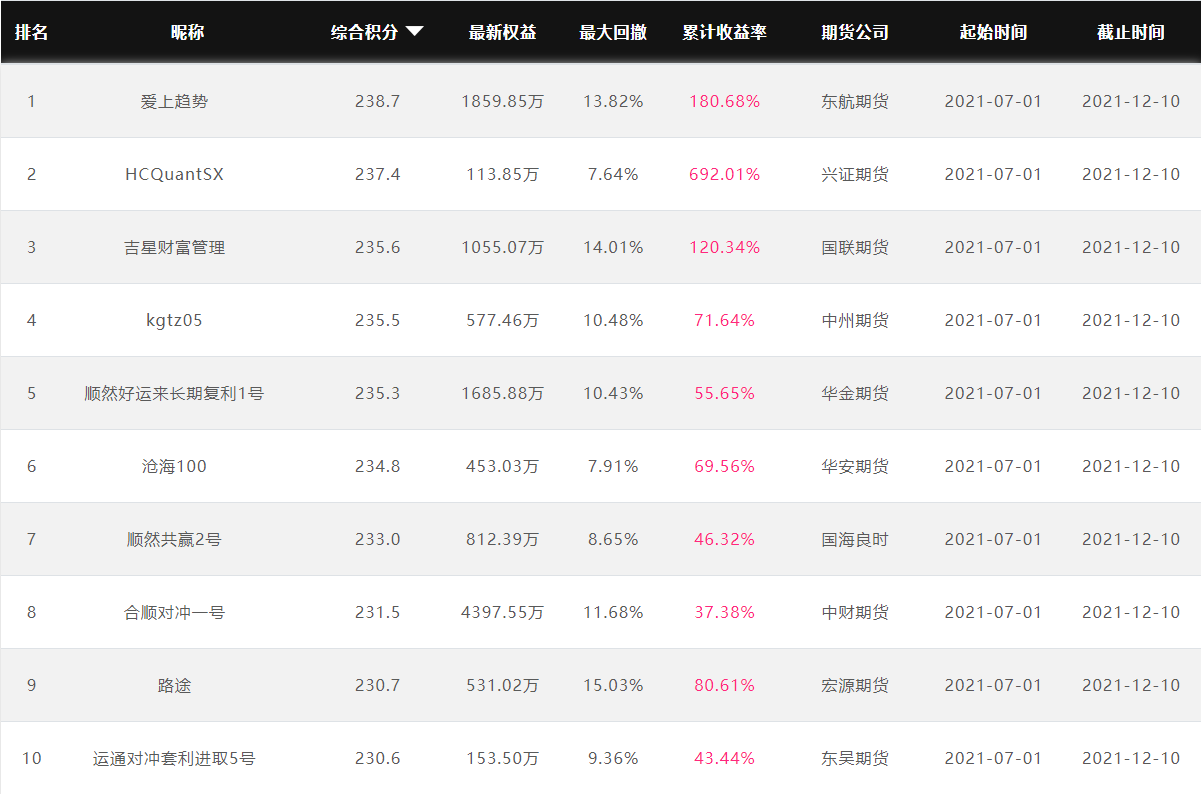The image size is (1201, 794).
Task: Select drawdown value 13.82%
Action: (614, 101)
